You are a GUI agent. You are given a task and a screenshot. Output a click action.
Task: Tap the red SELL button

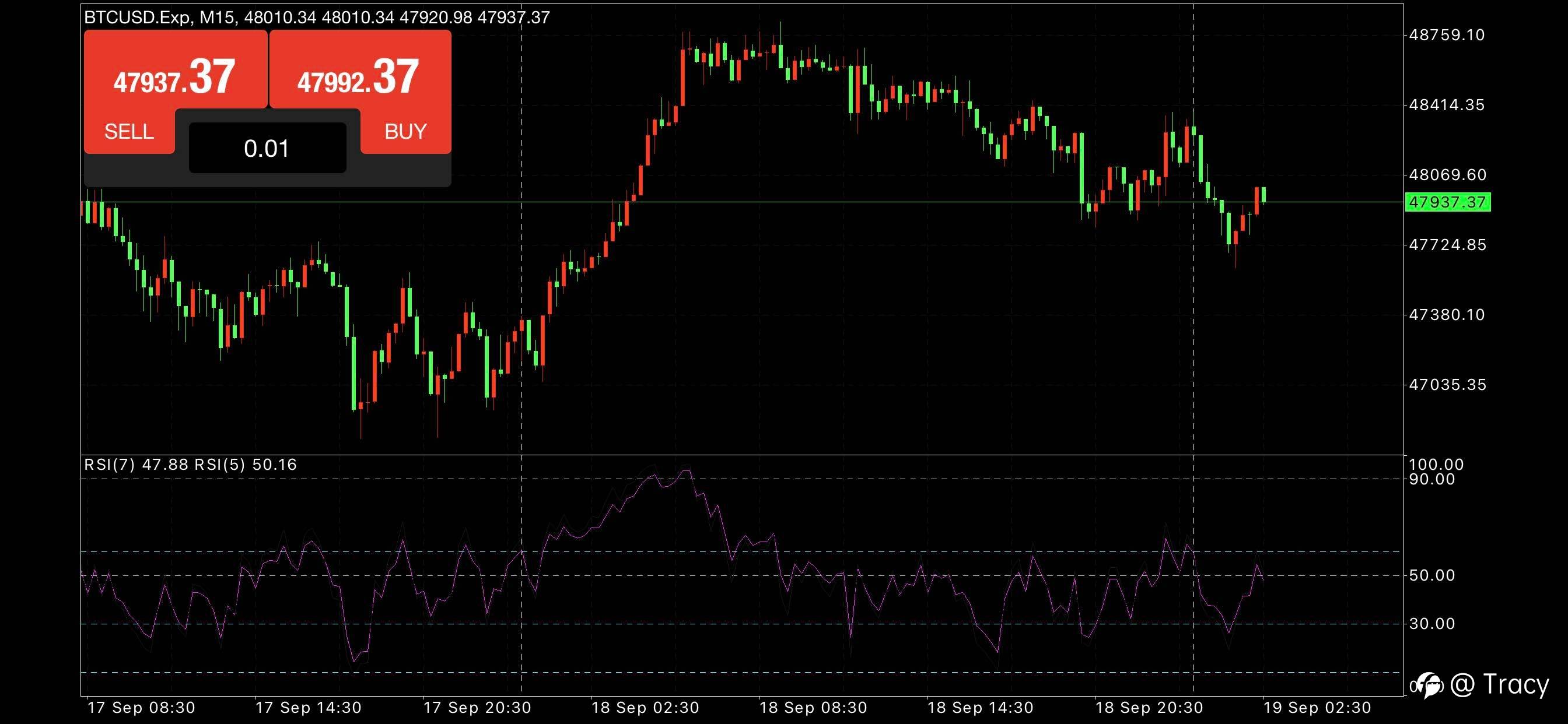pyautogui.click(x=129, y=131)
